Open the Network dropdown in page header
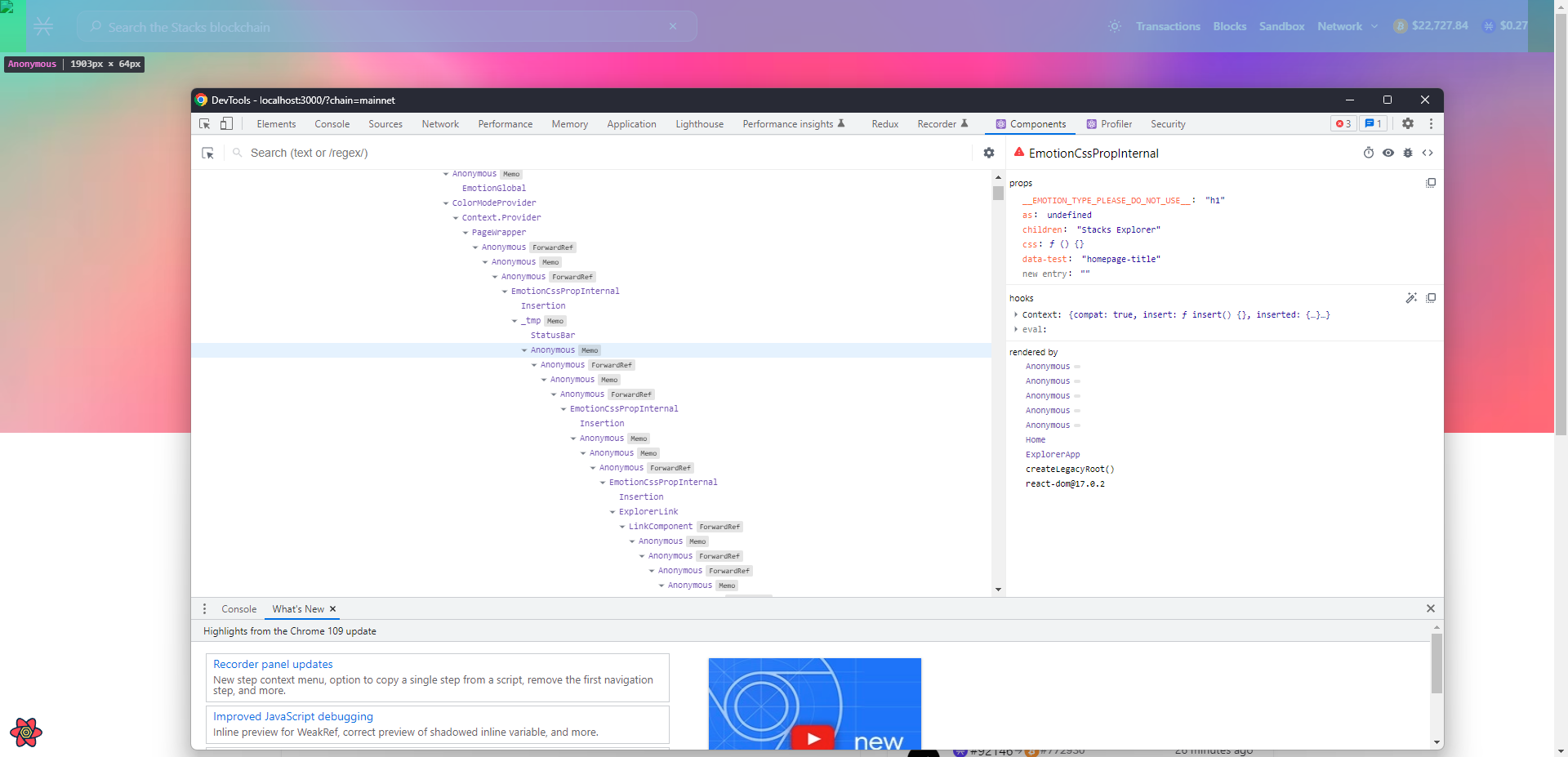Screen dimensions: 1568x757 click(x=1347, y=26)
